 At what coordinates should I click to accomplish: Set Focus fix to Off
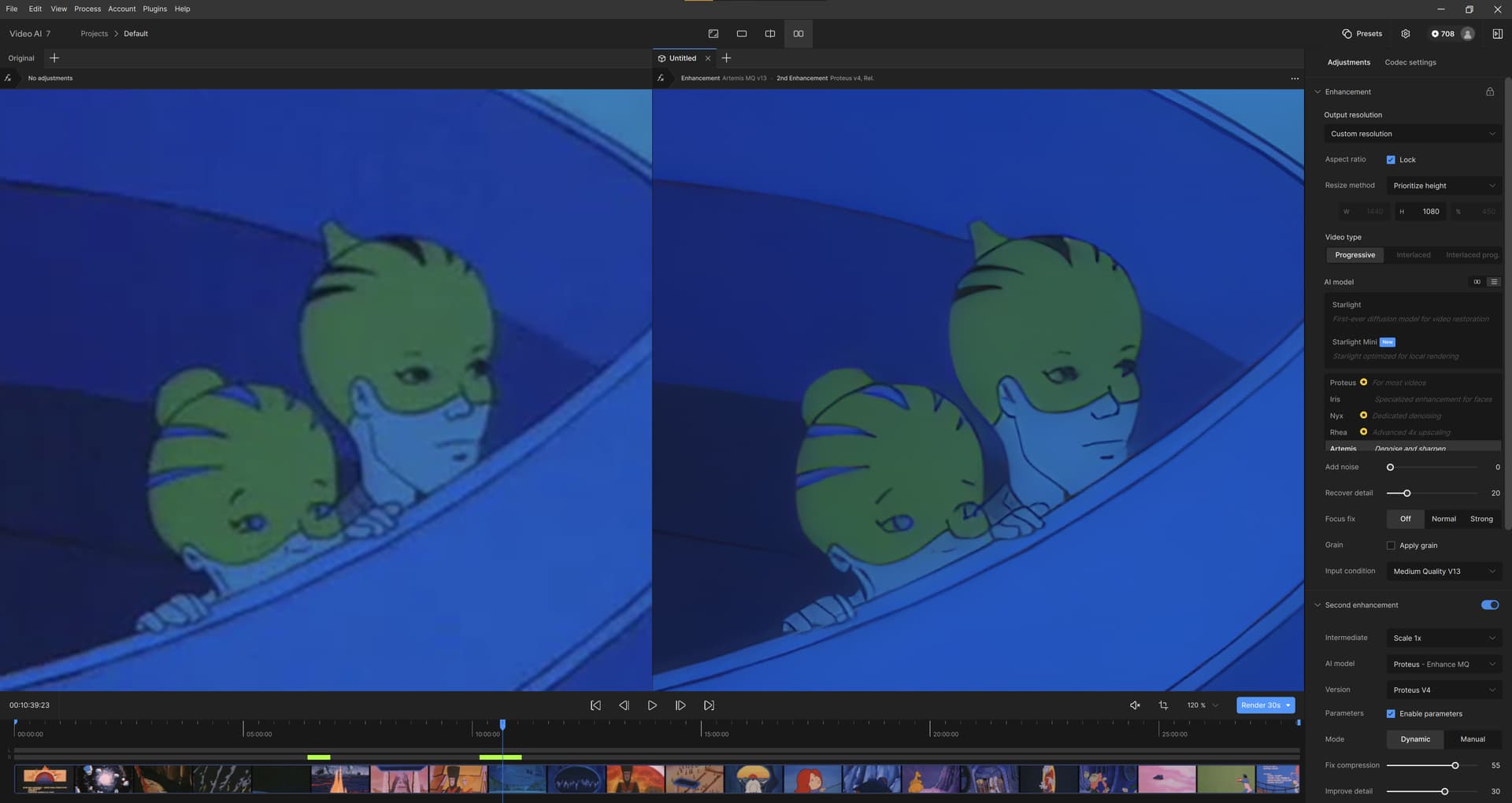click(1406, 519)
